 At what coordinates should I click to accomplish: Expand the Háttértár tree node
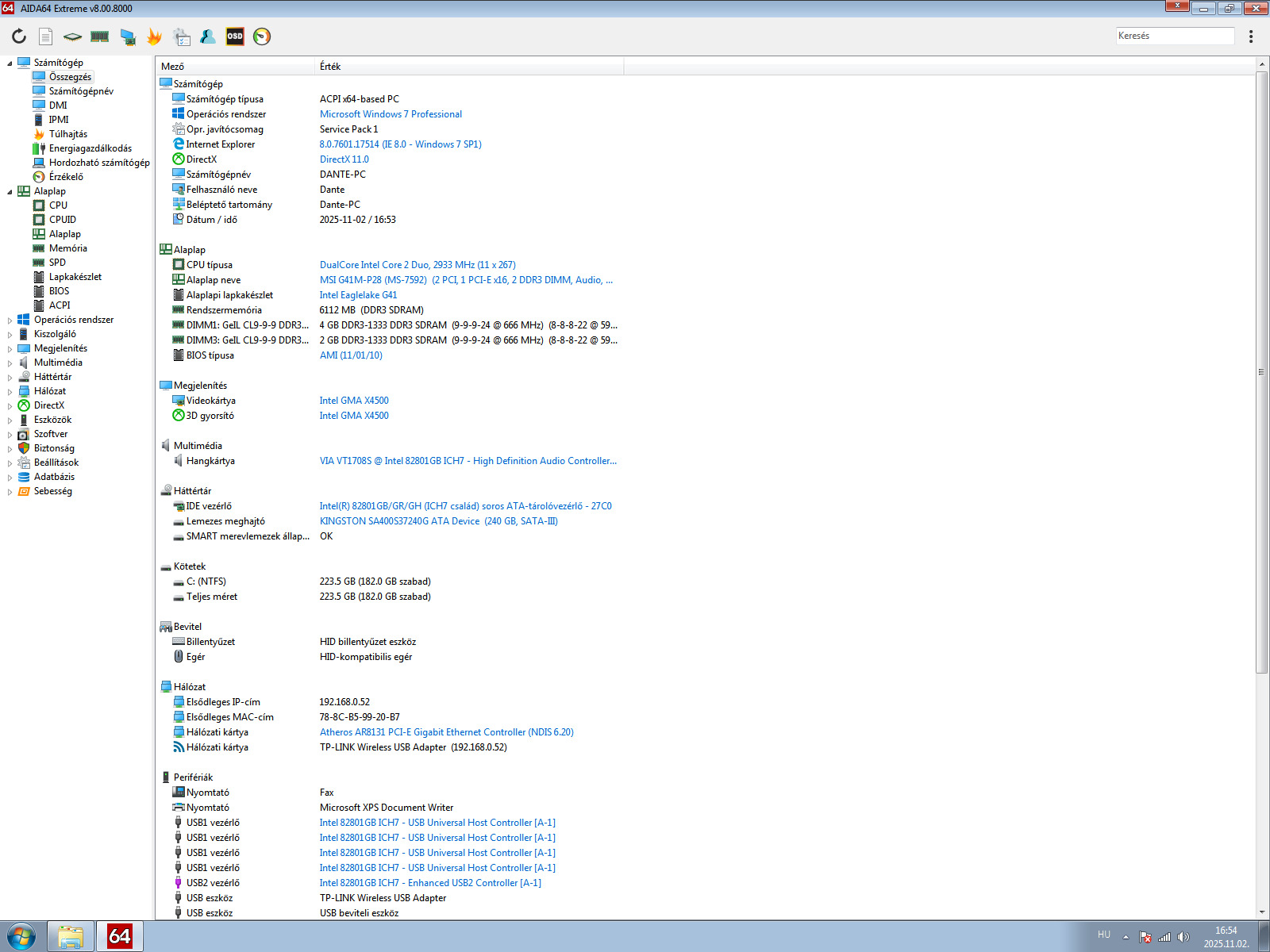(x=10, y=377)
